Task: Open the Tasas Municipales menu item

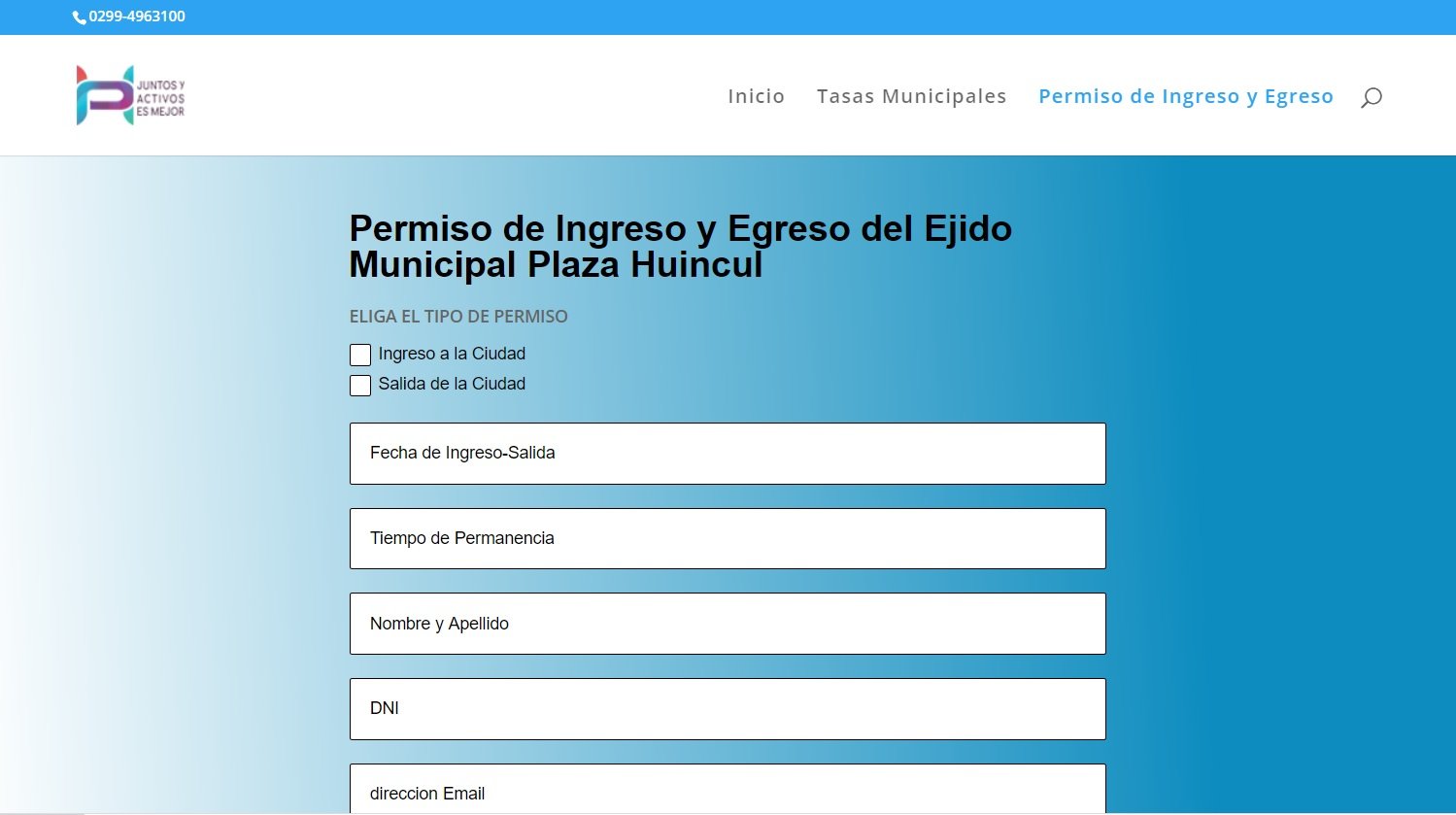Action: tap(911, 96)
